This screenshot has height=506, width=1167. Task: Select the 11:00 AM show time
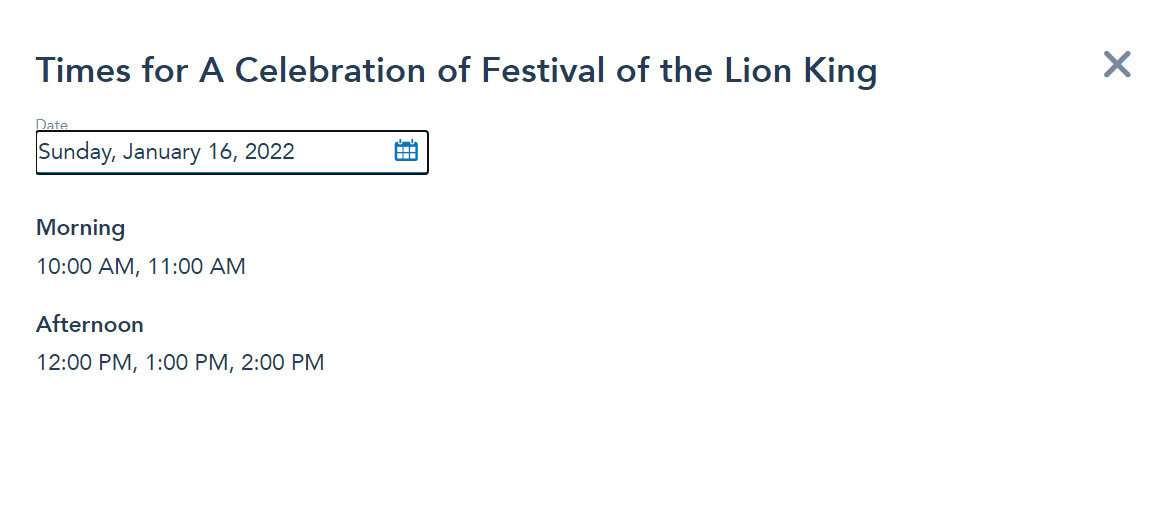tap(196, 267)
